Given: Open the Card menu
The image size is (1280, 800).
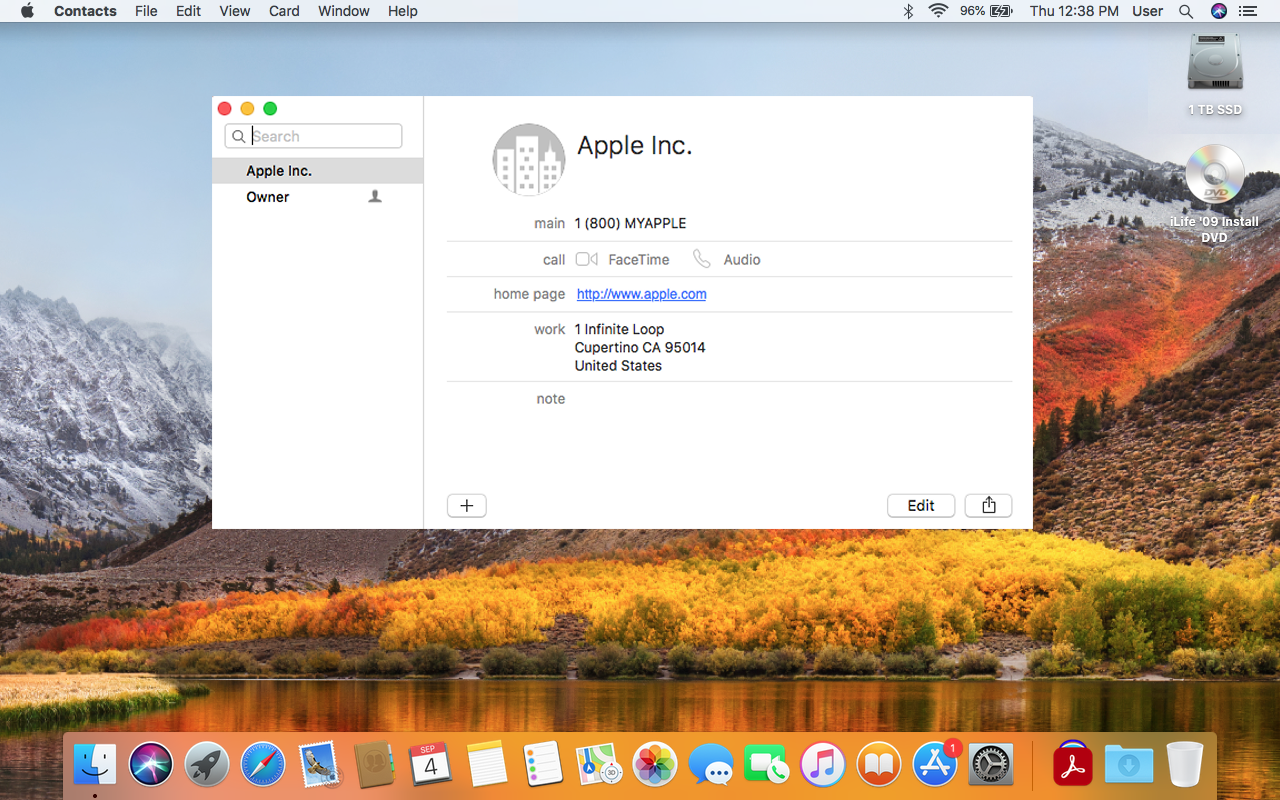Looking at the screenshot, I should point(284,11).
